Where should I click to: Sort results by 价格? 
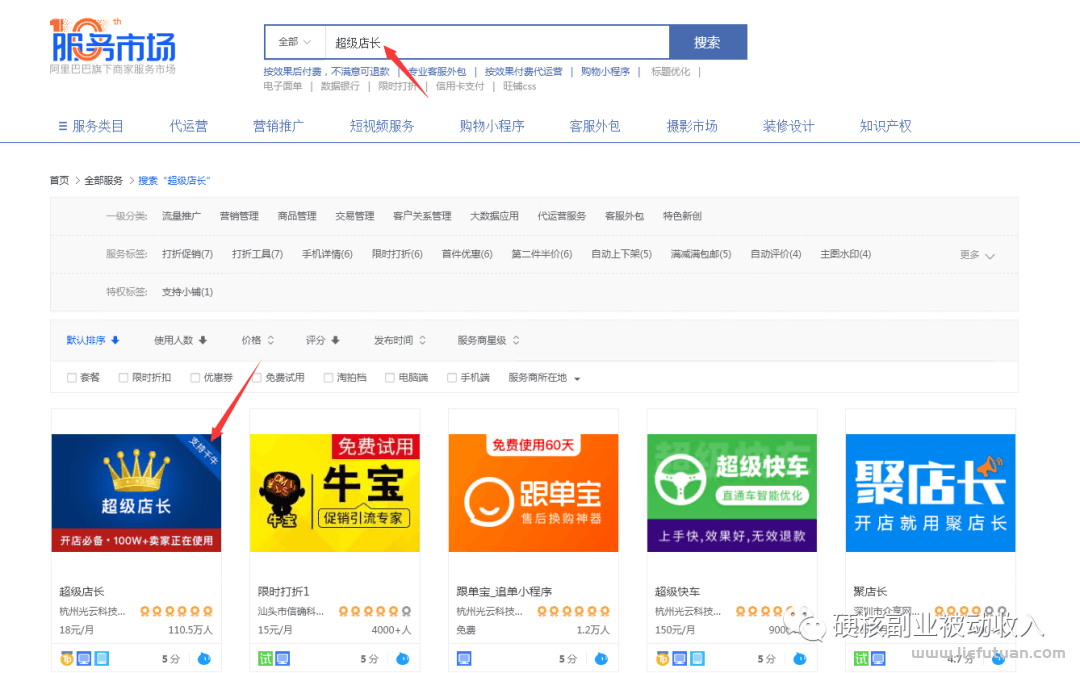258,340
